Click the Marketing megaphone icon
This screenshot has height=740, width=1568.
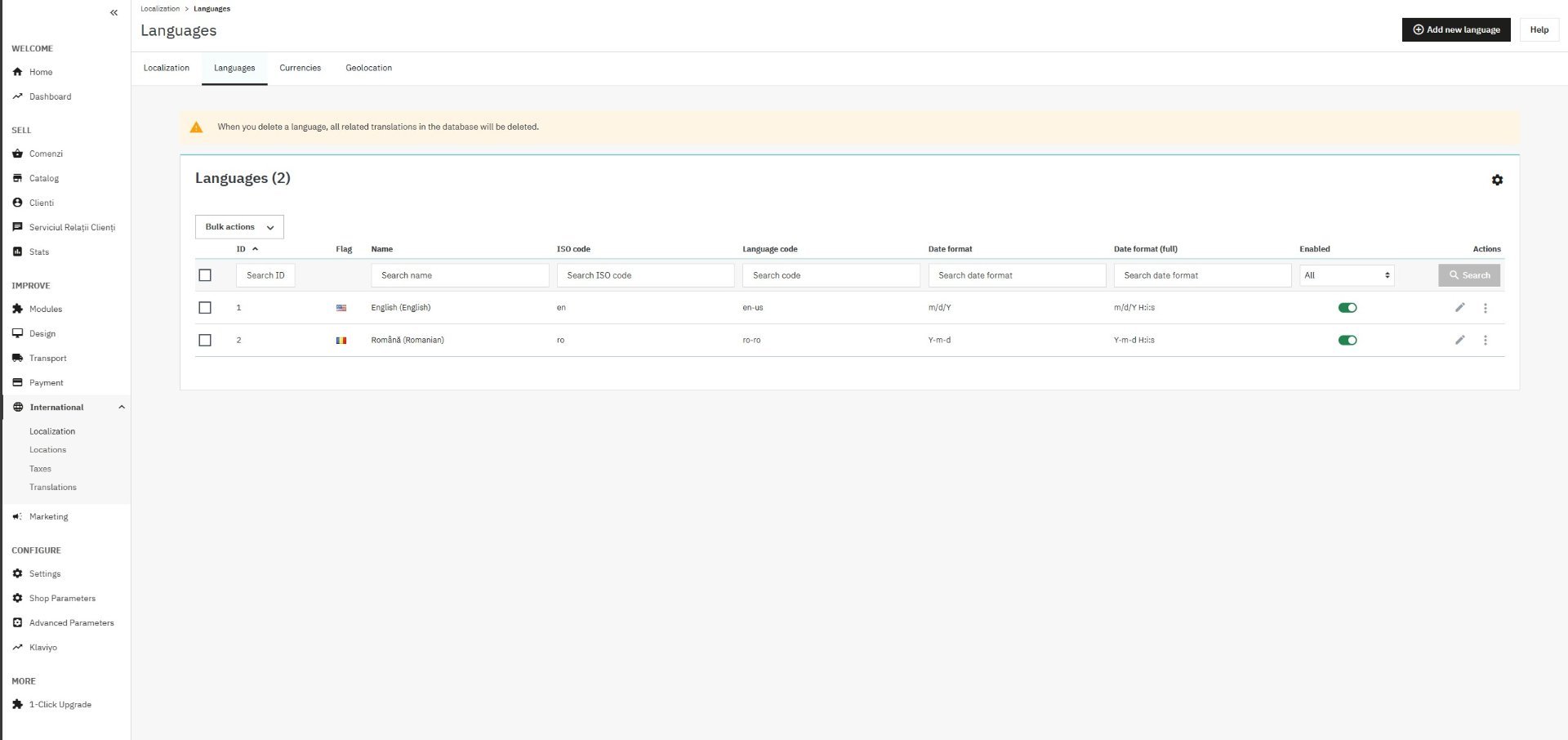point(17,516)
